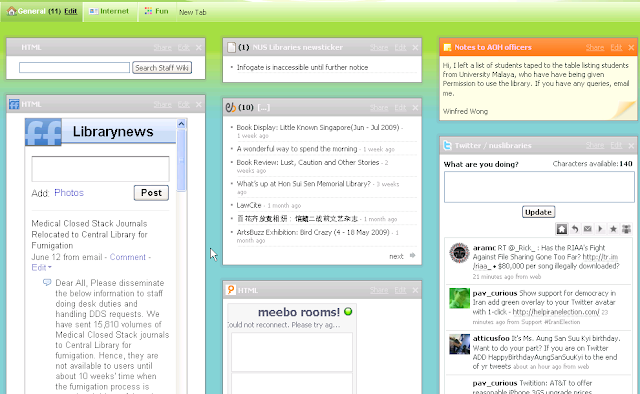Click the Post button in Librarynews

(x=151, y=193)
